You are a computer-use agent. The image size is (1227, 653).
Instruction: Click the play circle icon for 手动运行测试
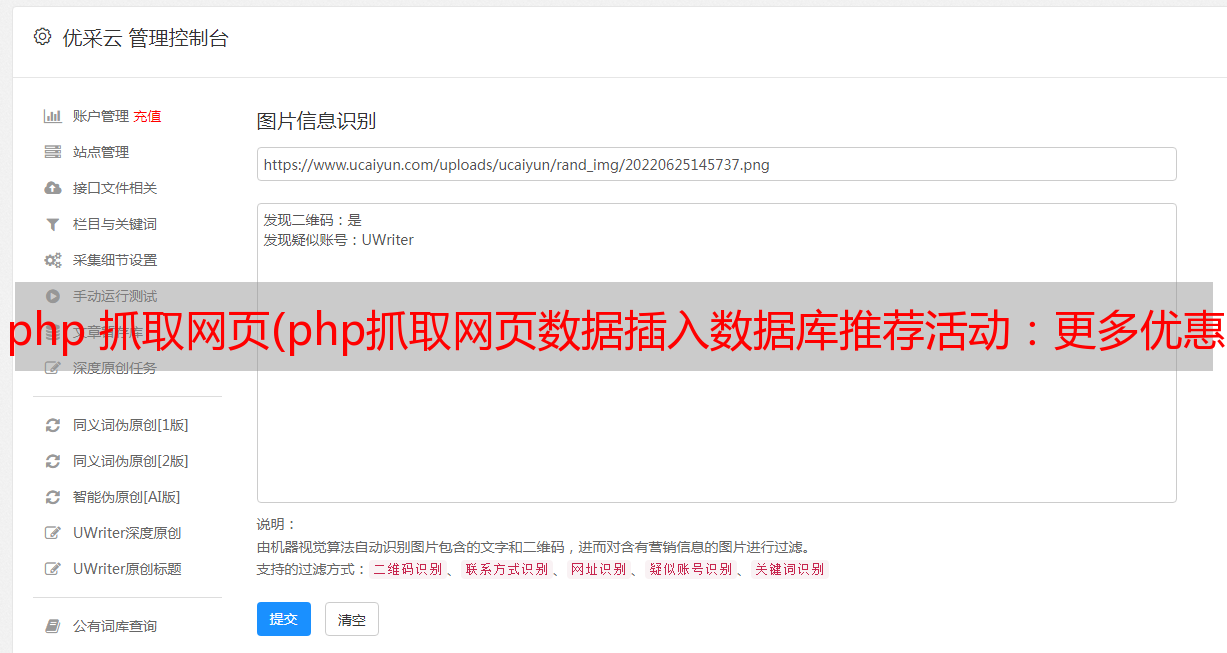pos(53,296)
